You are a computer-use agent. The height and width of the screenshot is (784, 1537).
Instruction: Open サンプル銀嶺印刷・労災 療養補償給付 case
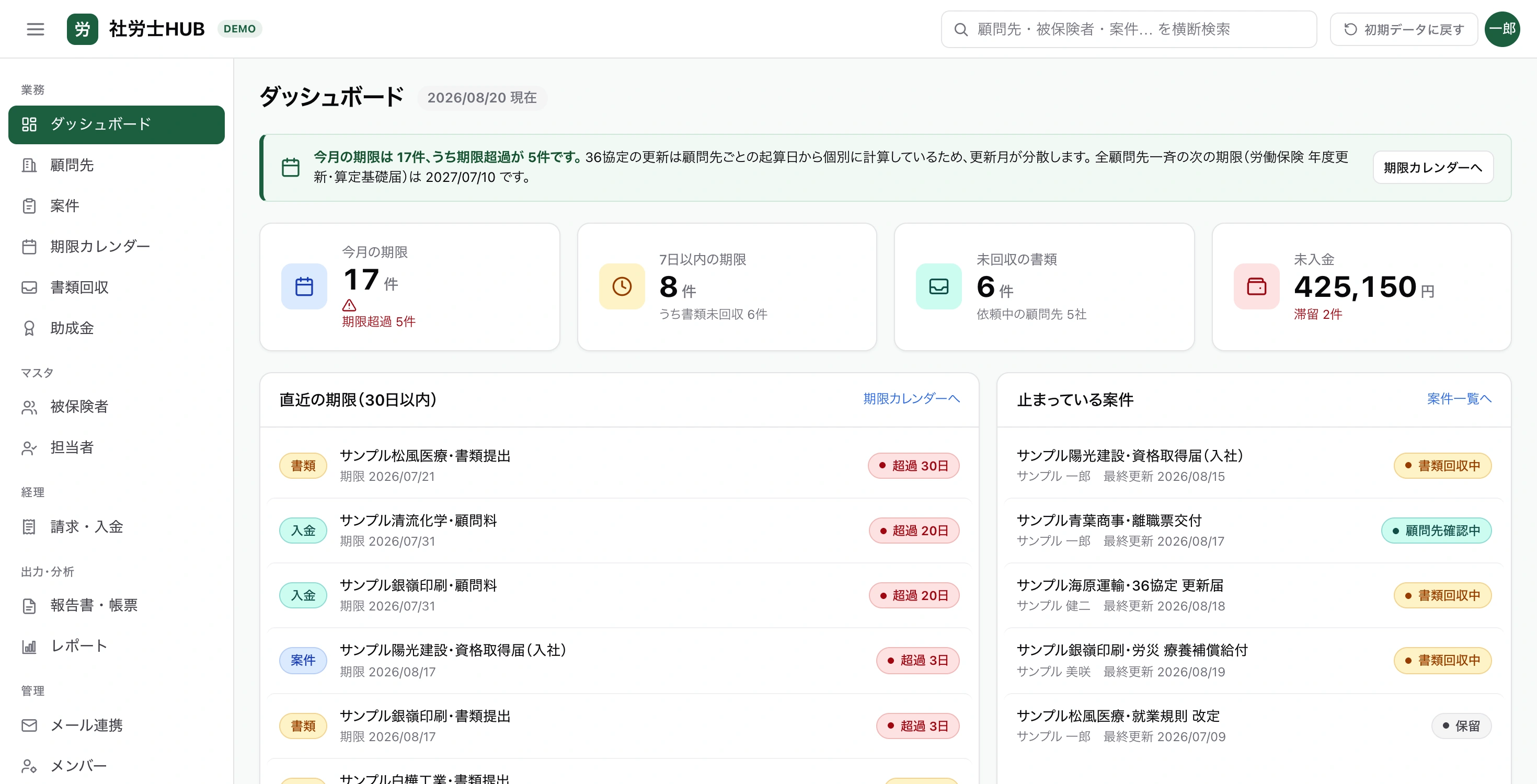(x=1253, y=661)
